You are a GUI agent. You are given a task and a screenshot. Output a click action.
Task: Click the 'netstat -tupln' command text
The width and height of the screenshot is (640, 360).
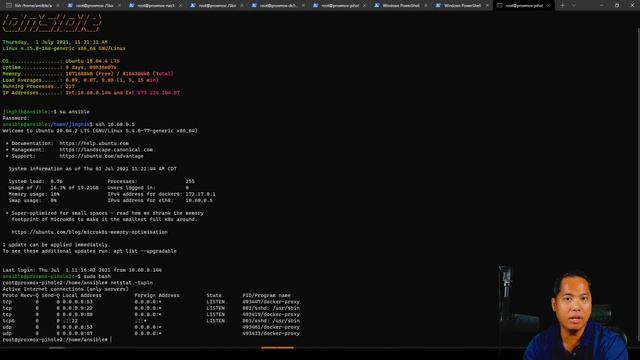tap(131, 283)
